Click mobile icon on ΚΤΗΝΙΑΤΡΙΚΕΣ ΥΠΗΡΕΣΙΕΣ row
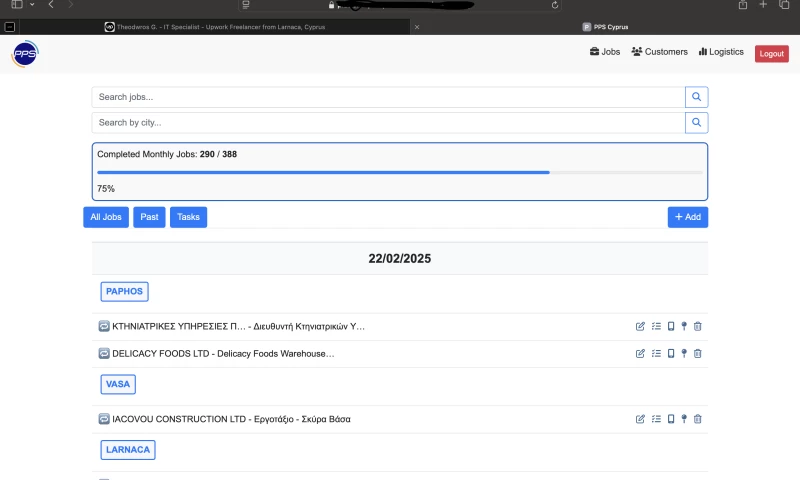This screenshot has width=800, height=480. pyautogui.click(x=671, y=326)
